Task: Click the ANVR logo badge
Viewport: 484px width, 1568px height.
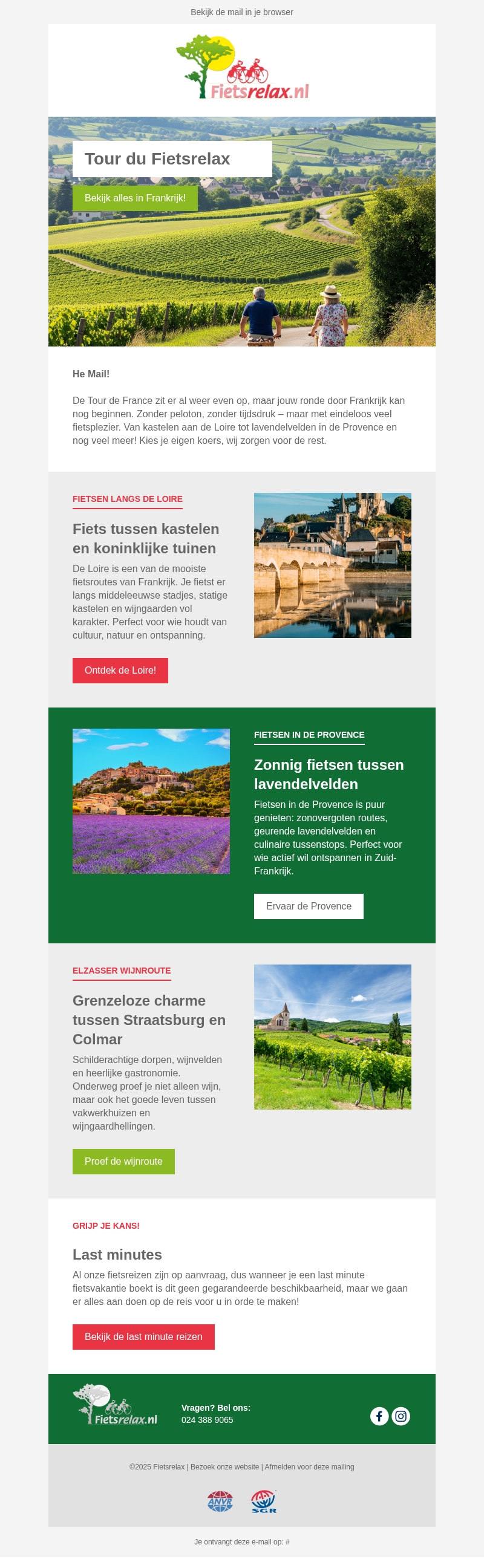Action: coord(220,1501)
